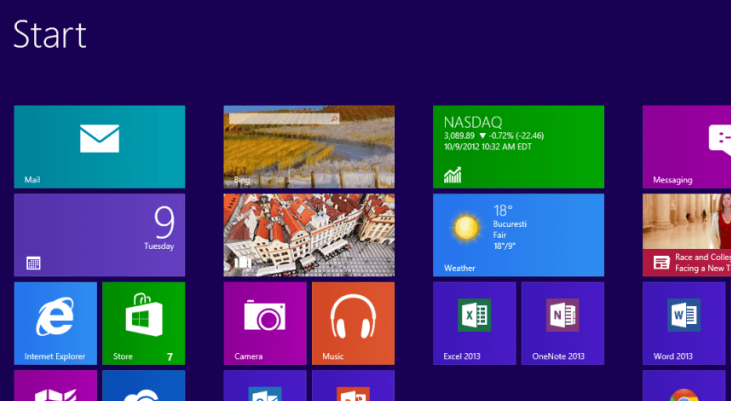Open the News tile about Race and College
The width and height of the screenshot is (731, 401).
click(687, 235)
